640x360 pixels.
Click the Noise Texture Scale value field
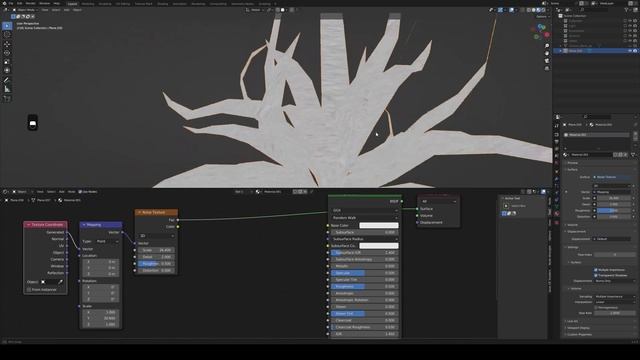pos(156,250)
